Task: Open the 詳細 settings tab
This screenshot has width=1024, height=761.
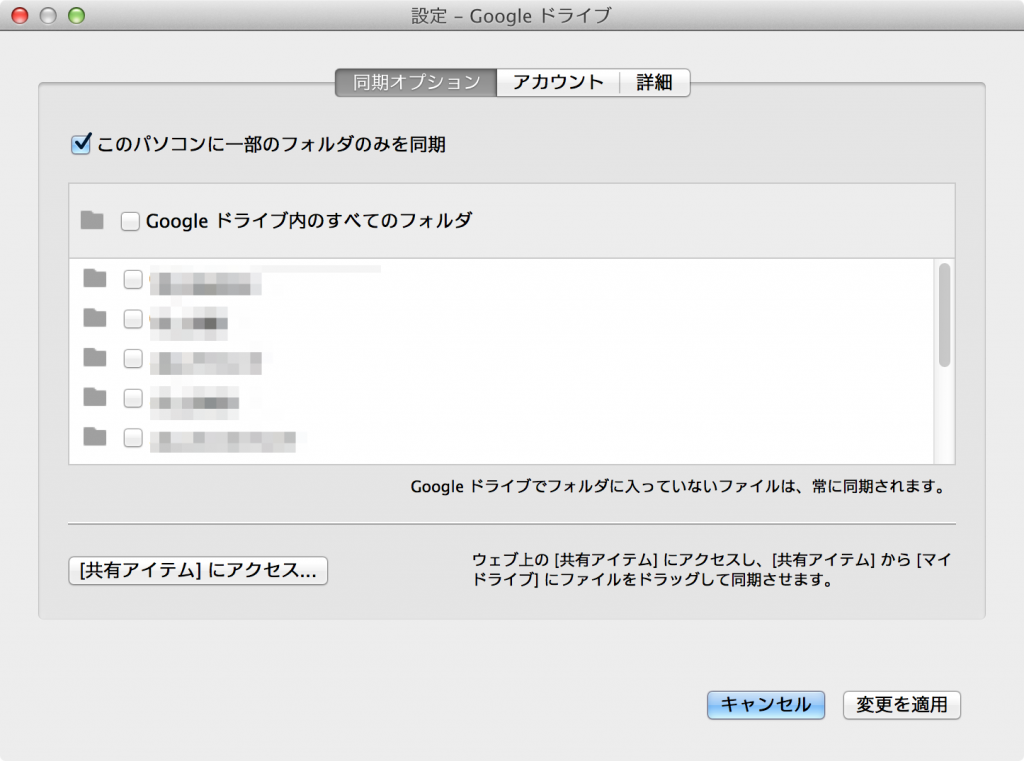Action: click(x=655, y=82)
